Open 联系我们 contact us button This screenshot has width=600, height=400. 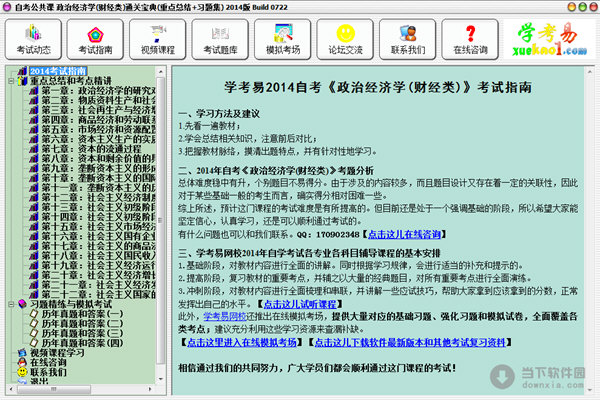click(x=408, y=39)
